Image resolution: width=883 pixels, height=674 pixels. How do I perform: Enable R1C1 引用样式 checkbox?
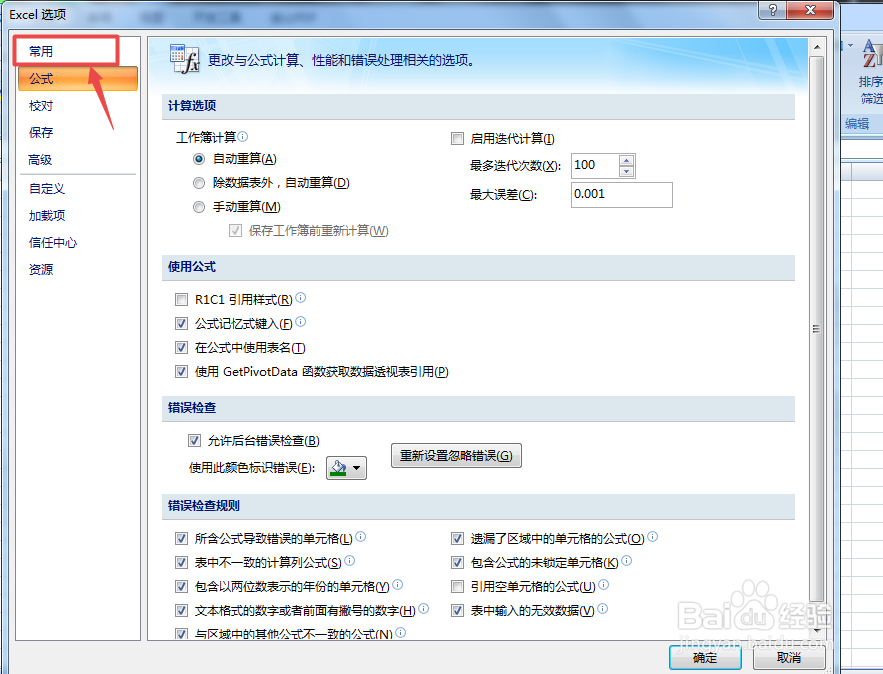[x=181, y=300]
